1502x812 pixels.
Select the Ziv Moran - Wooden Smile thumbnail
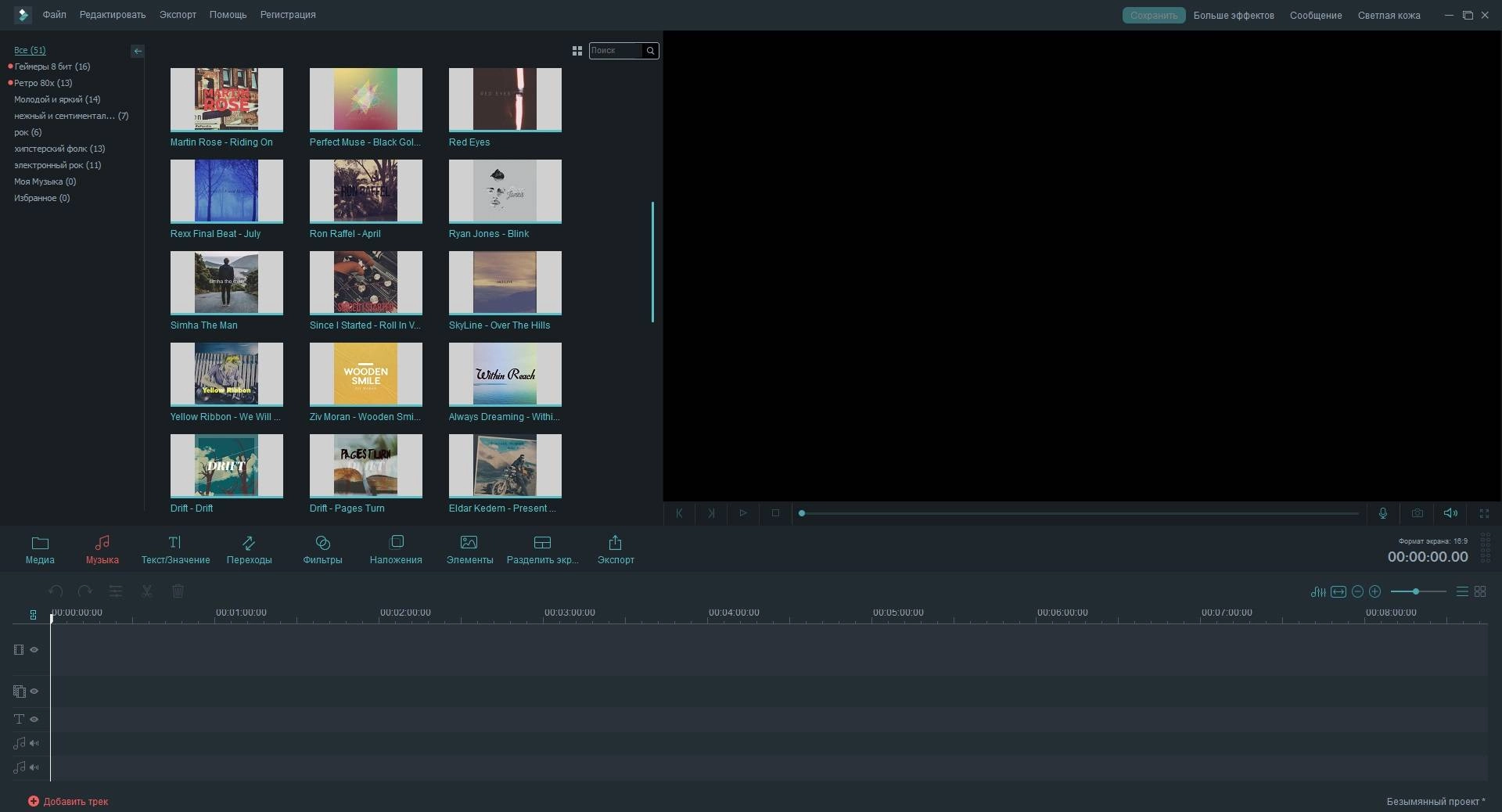(x=366, y=374)
